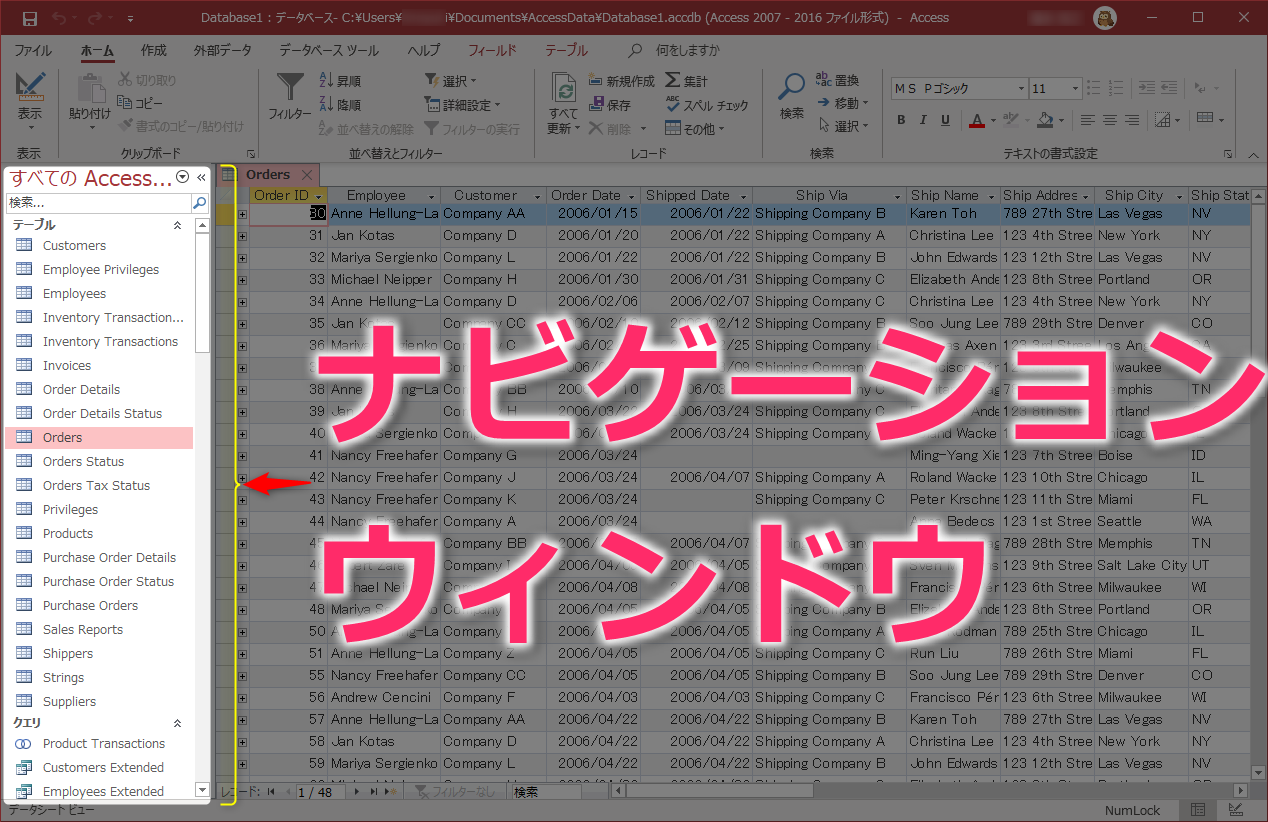
Task: Click the 表示 view switch icon
Action: click(x=30, y=90)
